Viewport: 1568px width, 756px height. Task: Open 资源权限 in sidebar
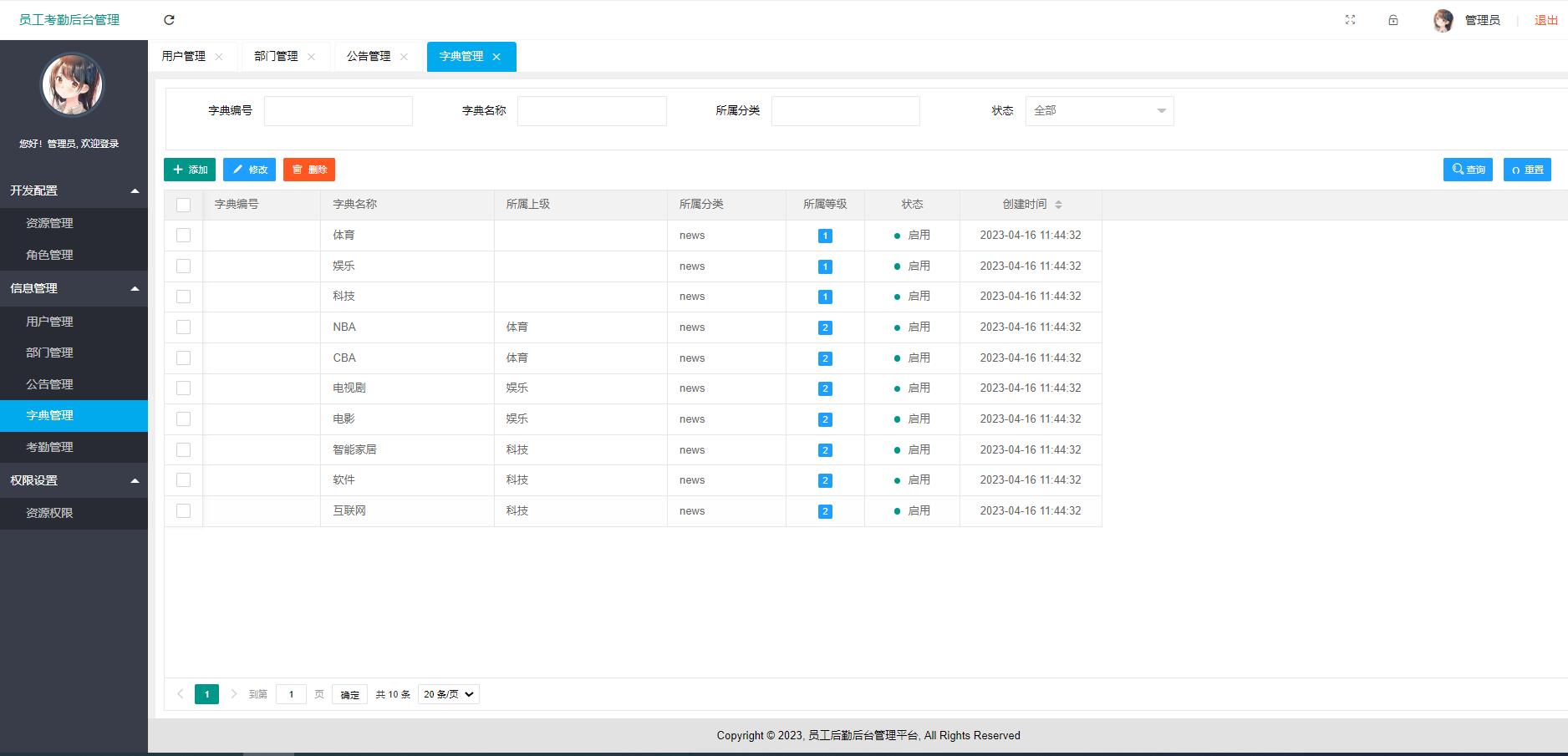pos(74,513)
